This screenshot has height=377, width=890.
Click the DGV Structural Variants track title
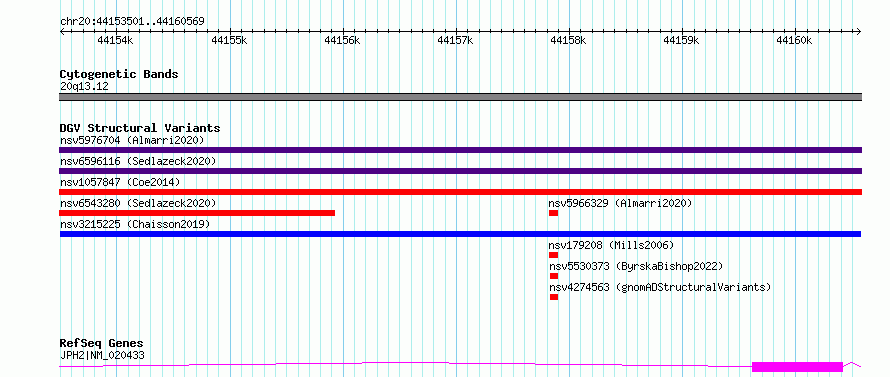140,128
